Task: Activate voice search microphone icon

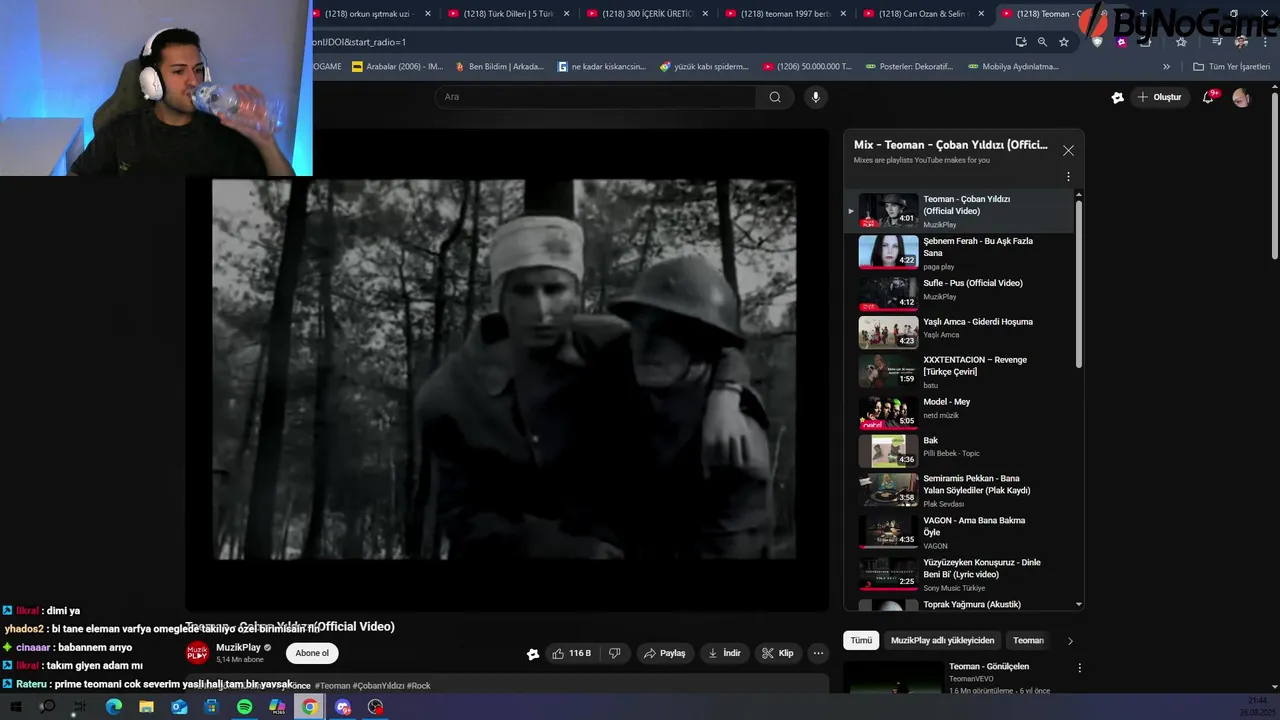Action: [816, 97]
